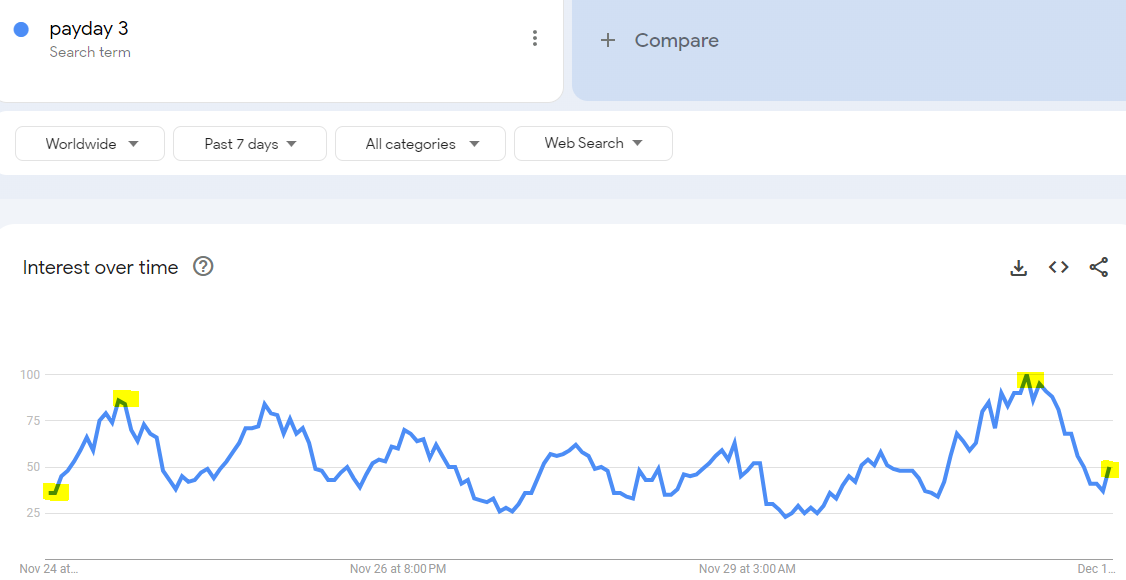Open the Web Search type dropdown
The width and height of the screenshot is (1126, 580).
coord(593,144)
